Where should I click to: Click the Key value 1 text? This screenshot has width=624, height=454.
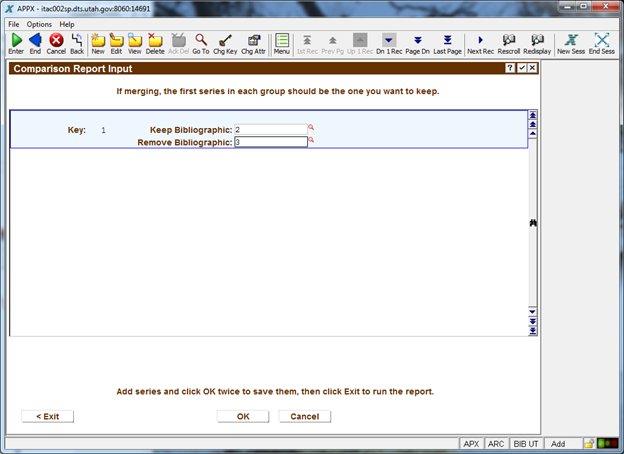[103, 130]
